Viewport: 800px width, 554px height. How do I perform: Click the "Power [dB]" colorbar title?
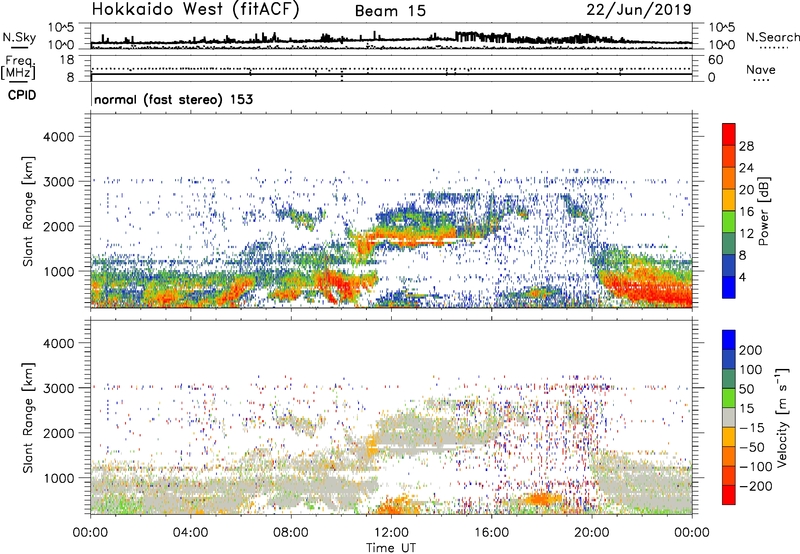tap(764, 211)
